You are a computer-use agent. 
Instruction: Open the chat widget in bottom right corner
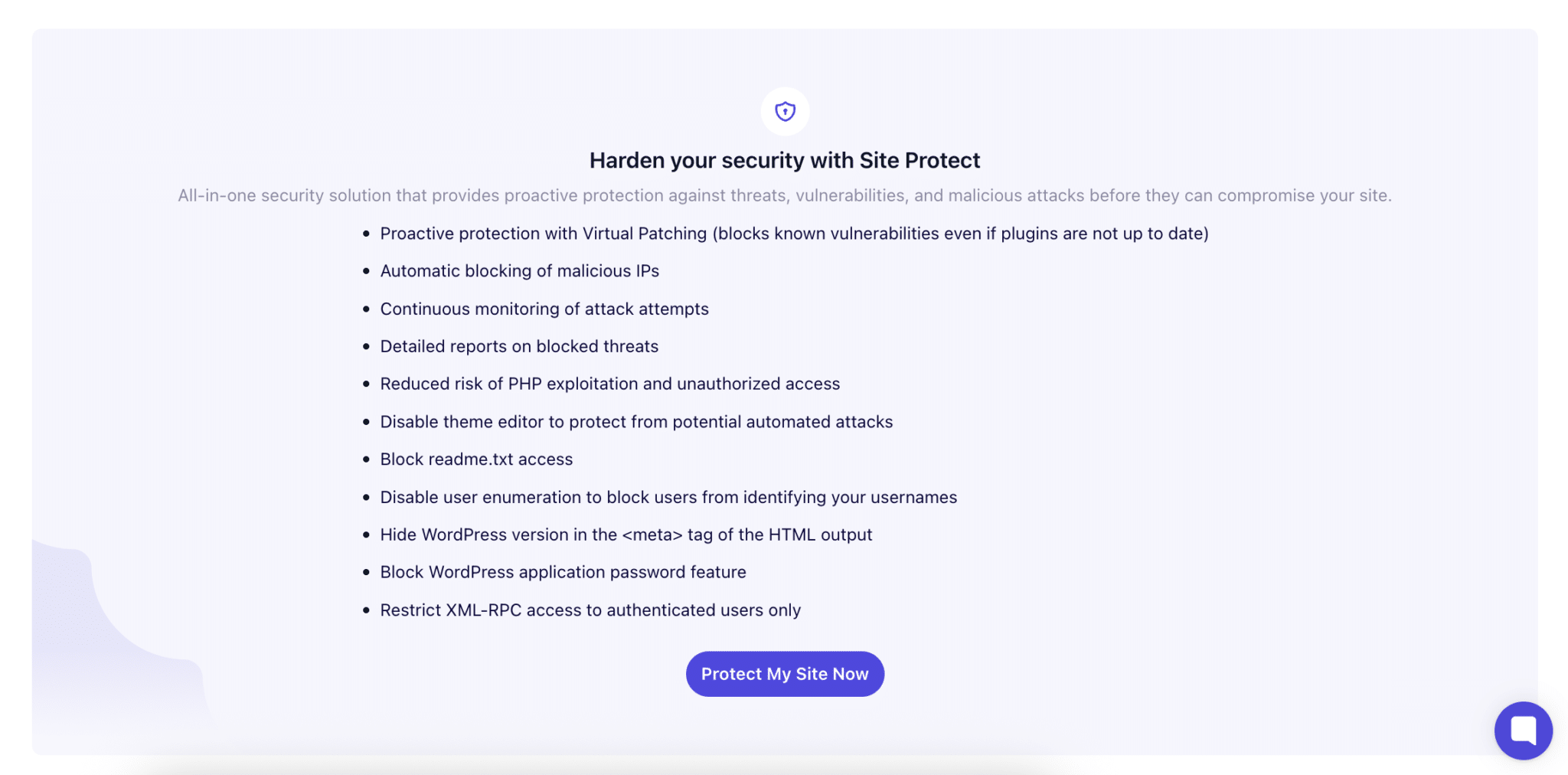[x=1524, y=730]
